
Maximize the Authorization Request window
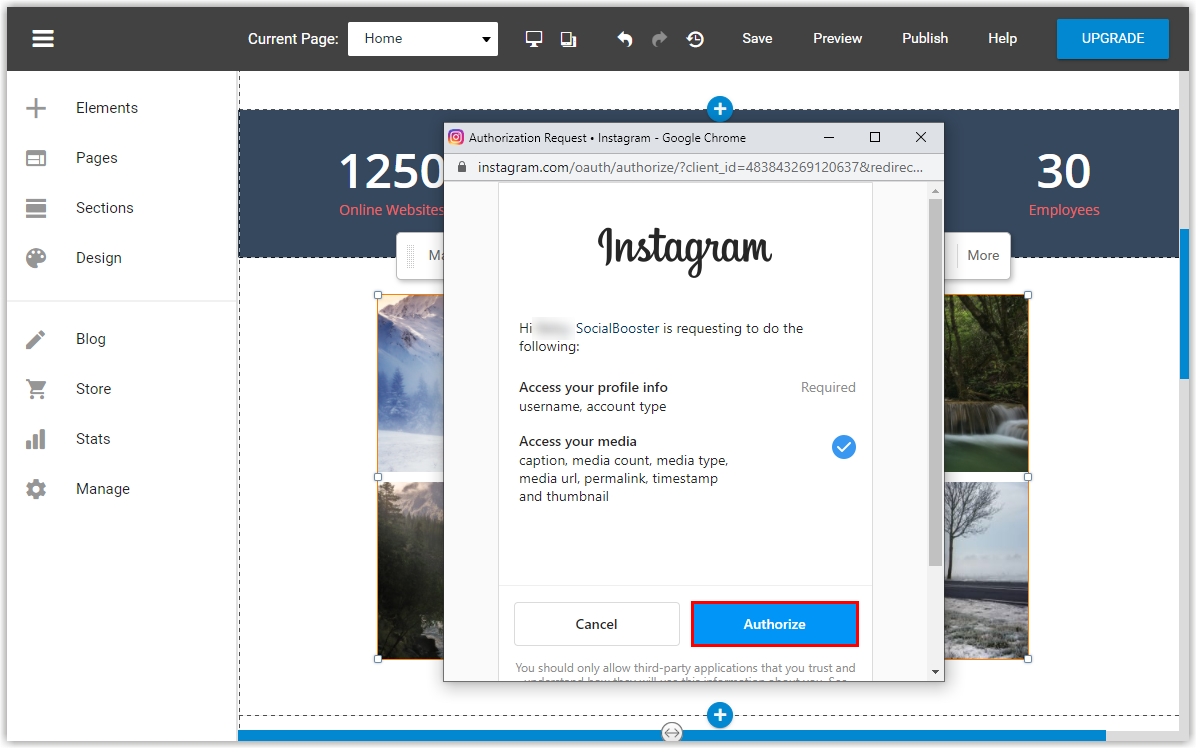[875, 137]
